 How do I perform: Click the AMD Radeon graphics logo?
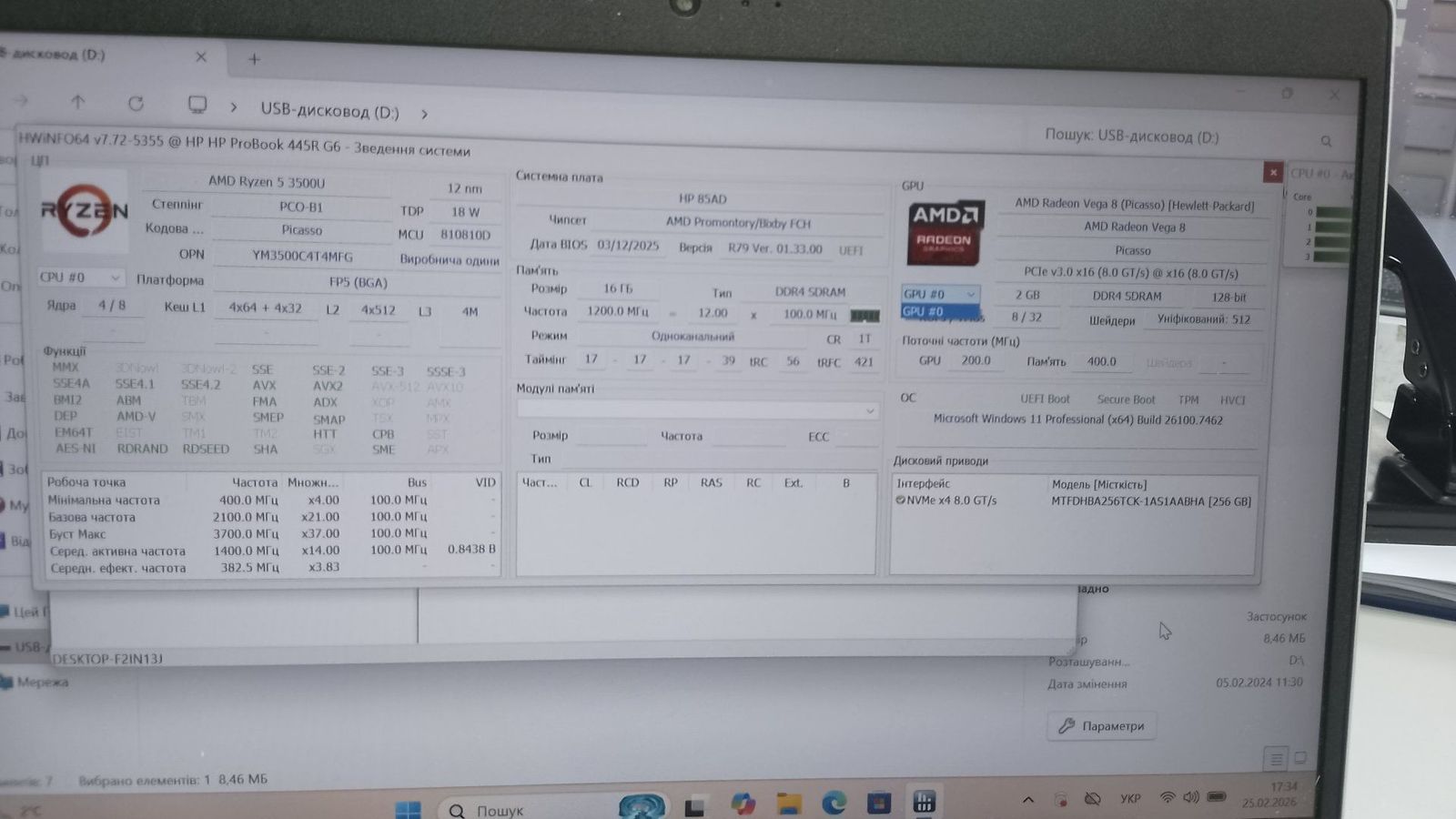(945, 233)
